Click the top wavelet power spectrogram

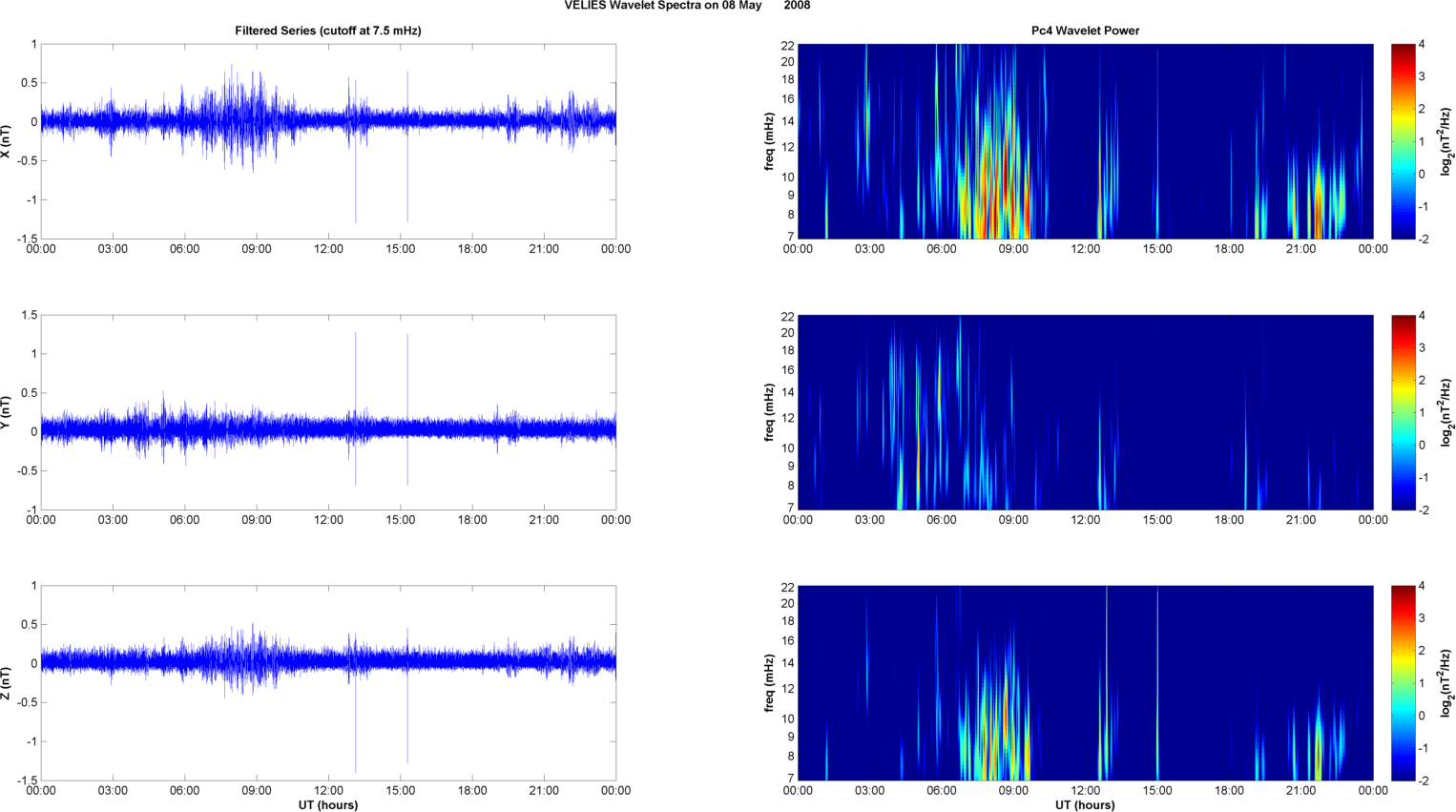tap(1085, 141)
